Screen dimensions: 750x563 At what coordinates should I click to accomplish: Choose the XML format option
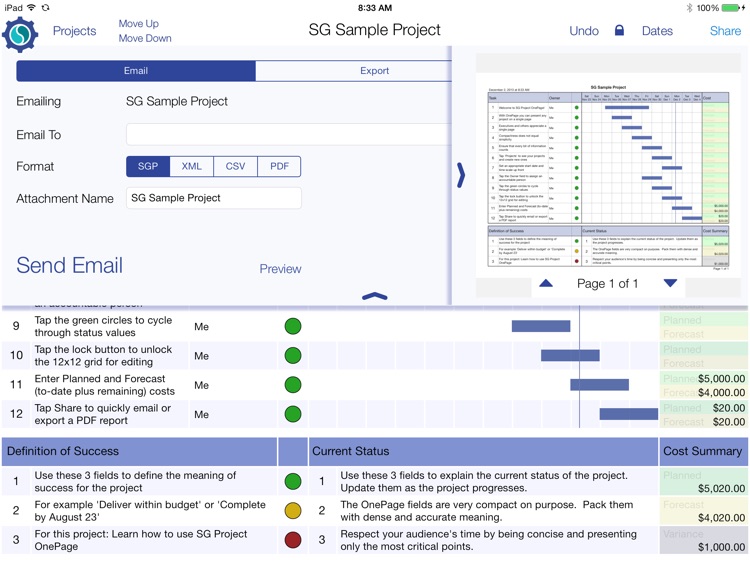coord(191,166)
